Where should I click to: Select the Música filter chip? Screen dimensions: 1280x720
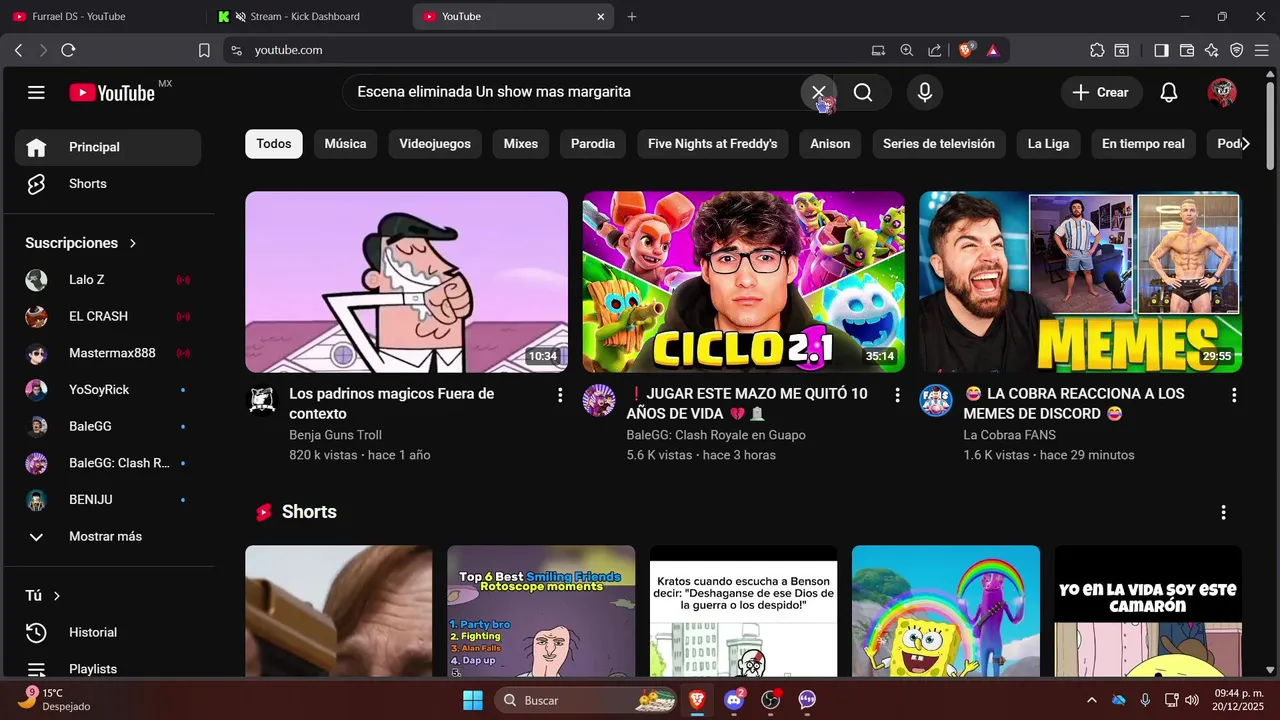345,144
